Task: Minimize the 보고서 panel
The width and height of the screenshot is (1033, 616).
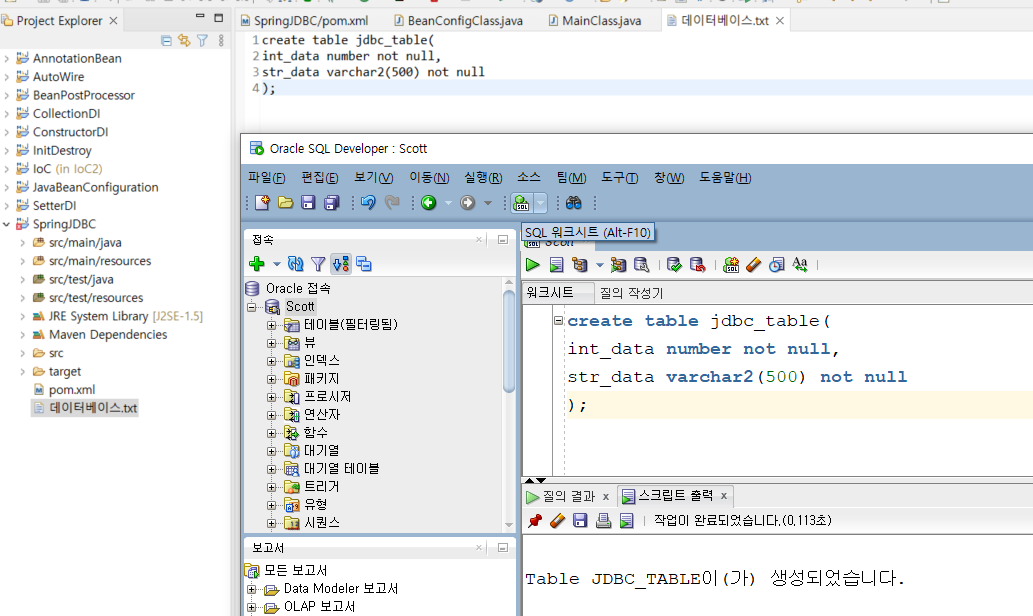Action: 503,547
